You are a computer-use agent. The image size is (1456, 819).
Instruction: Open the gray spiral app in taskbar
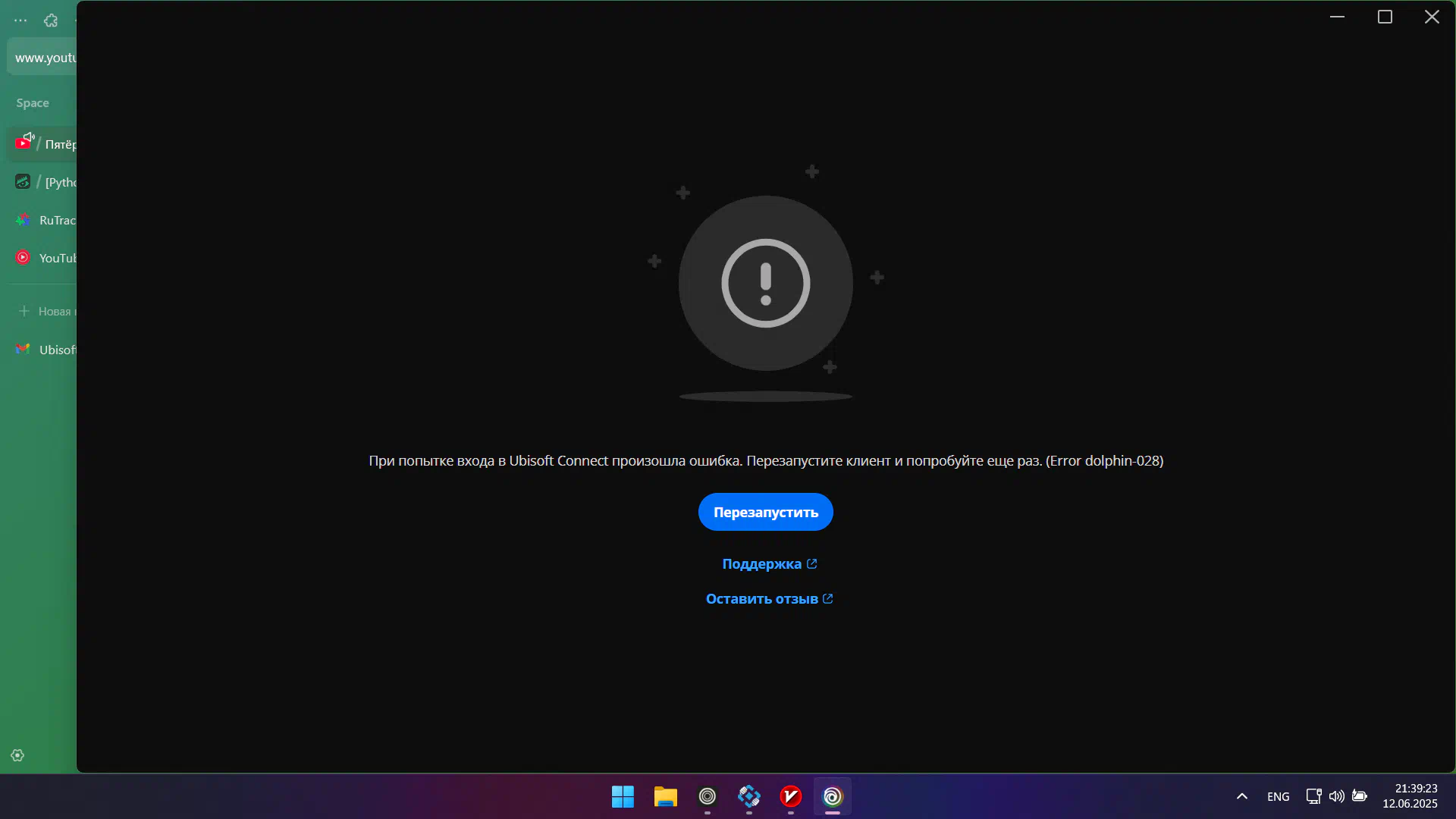point(708,796)
